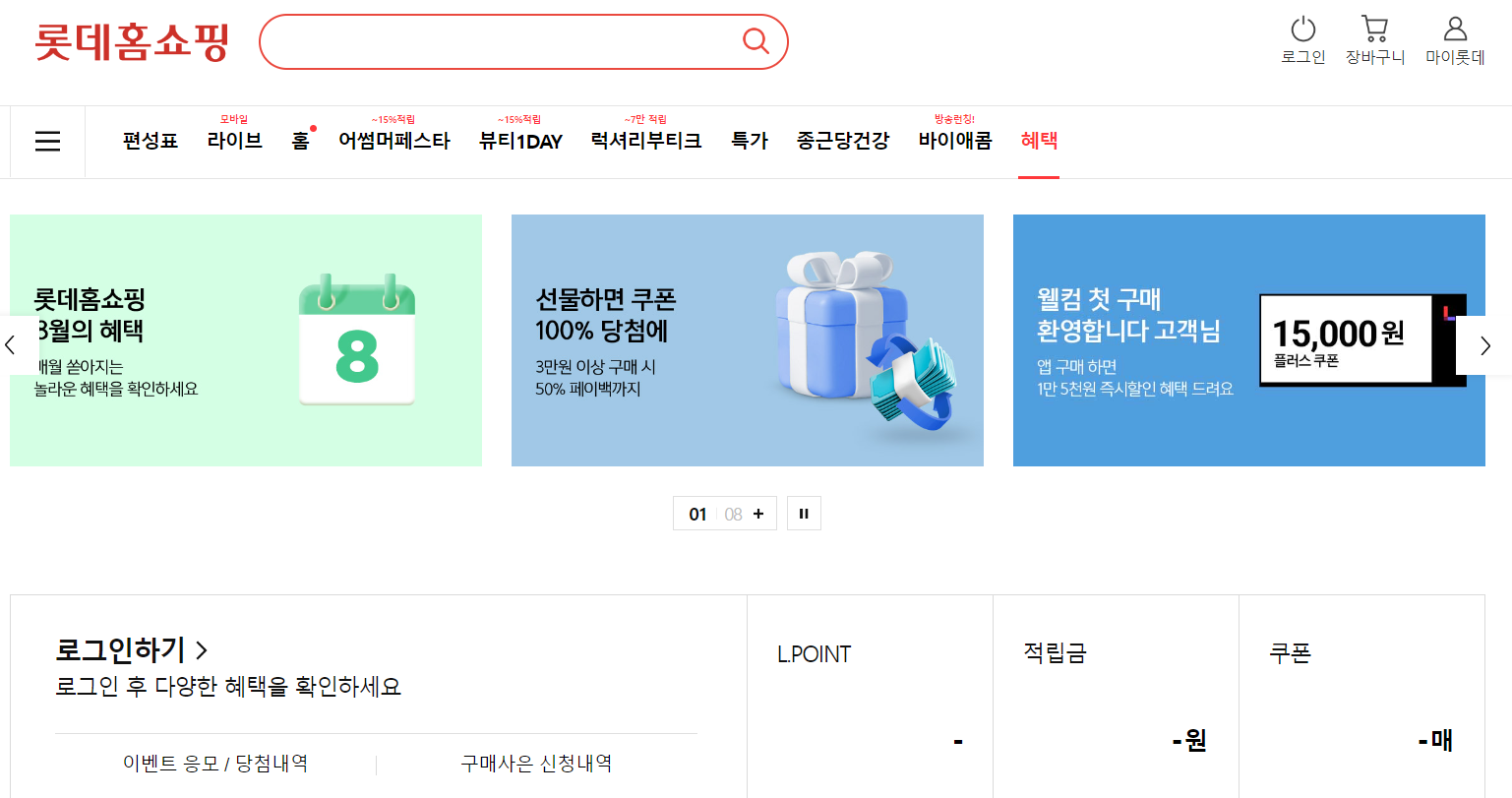Open the 8월의 혜택 calendar banner
1512x798 pixels.
tap(246, 340)
